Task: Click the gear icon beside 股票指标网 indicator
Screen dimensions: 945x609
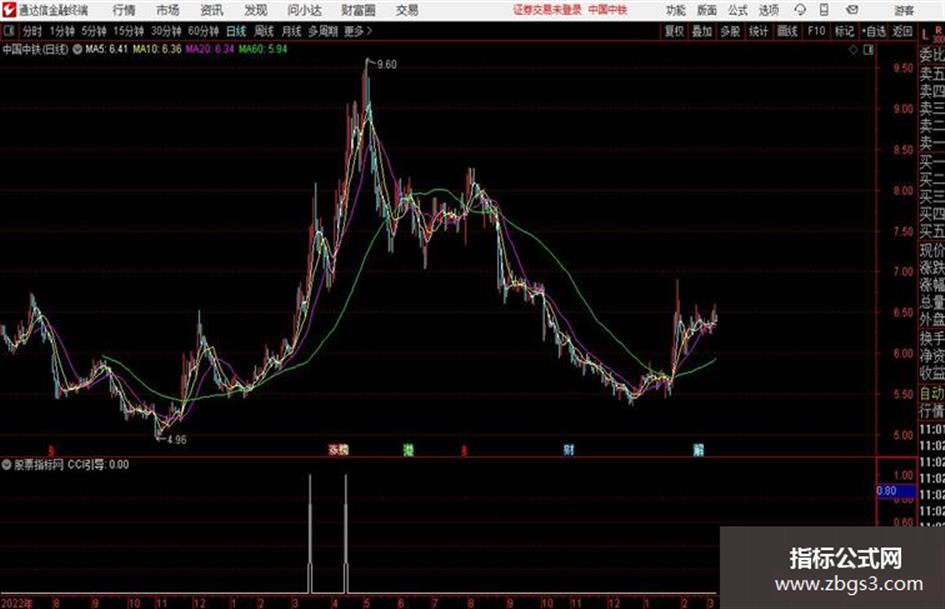Action: pos(7,465)
